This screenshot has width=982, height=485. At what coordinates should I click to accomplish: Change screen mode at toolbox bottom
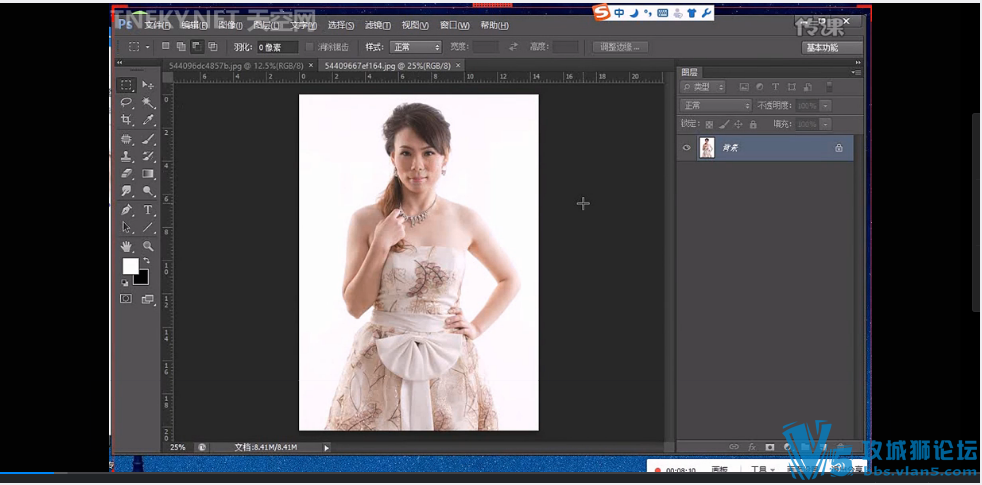click(x=148, y=299)
